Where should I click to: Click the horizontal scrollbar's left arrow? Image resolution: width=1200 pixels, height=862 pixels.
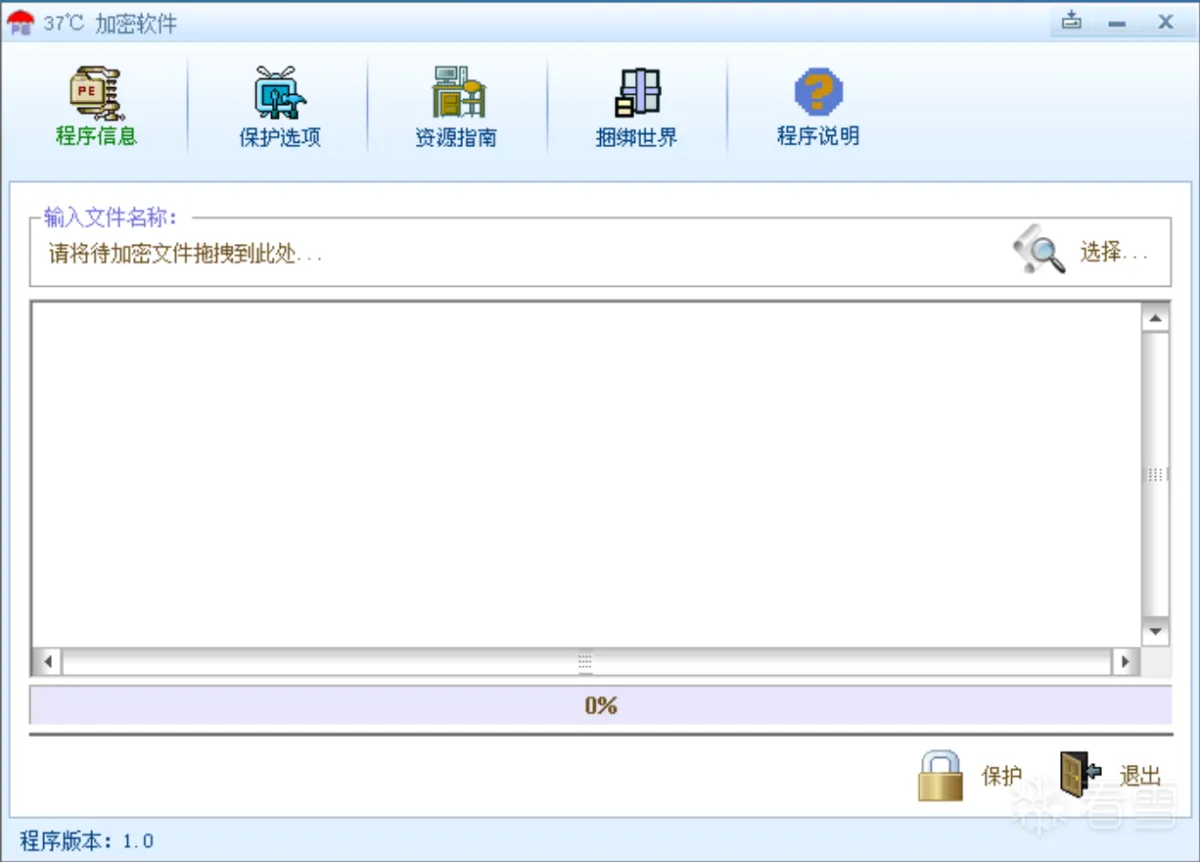click(46, 661)
